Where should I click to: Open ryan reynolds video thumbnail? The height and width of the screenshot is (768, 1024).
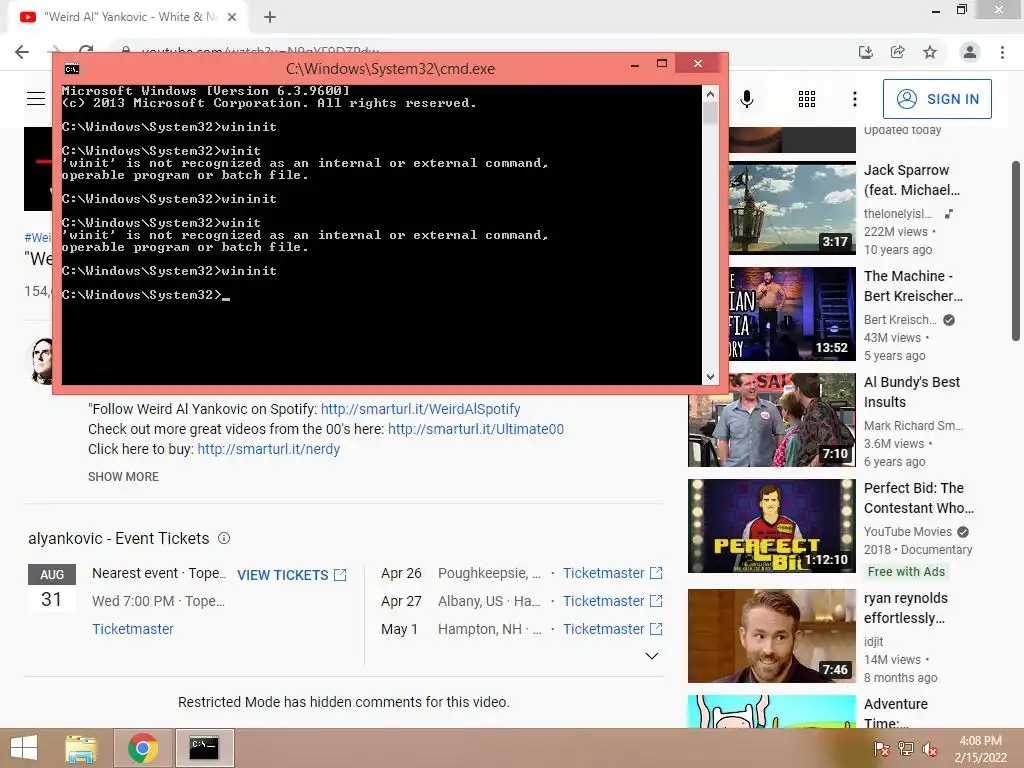772,635
